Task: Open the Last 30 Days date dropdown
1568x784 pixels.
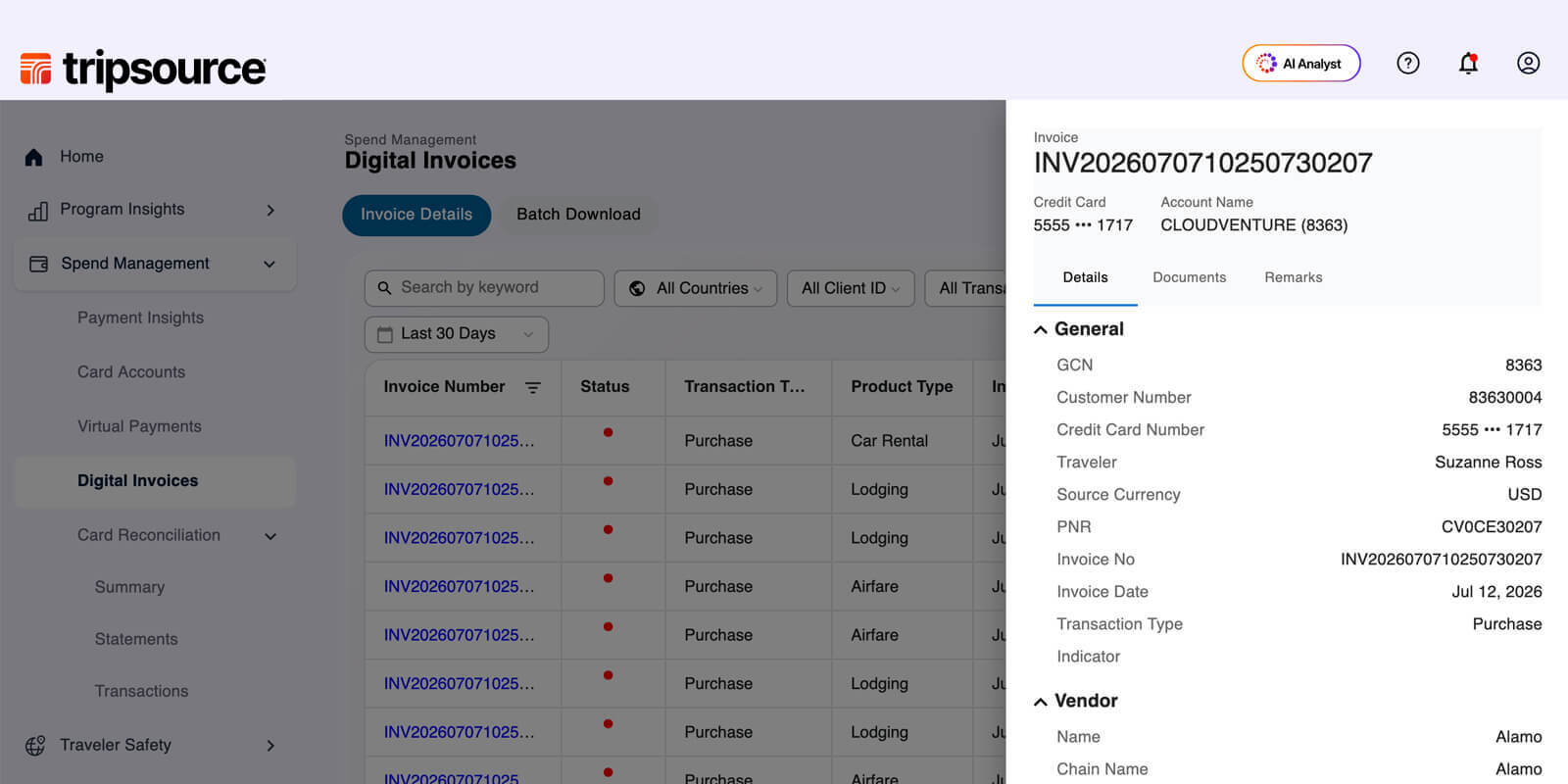Action: pos(457,334)
